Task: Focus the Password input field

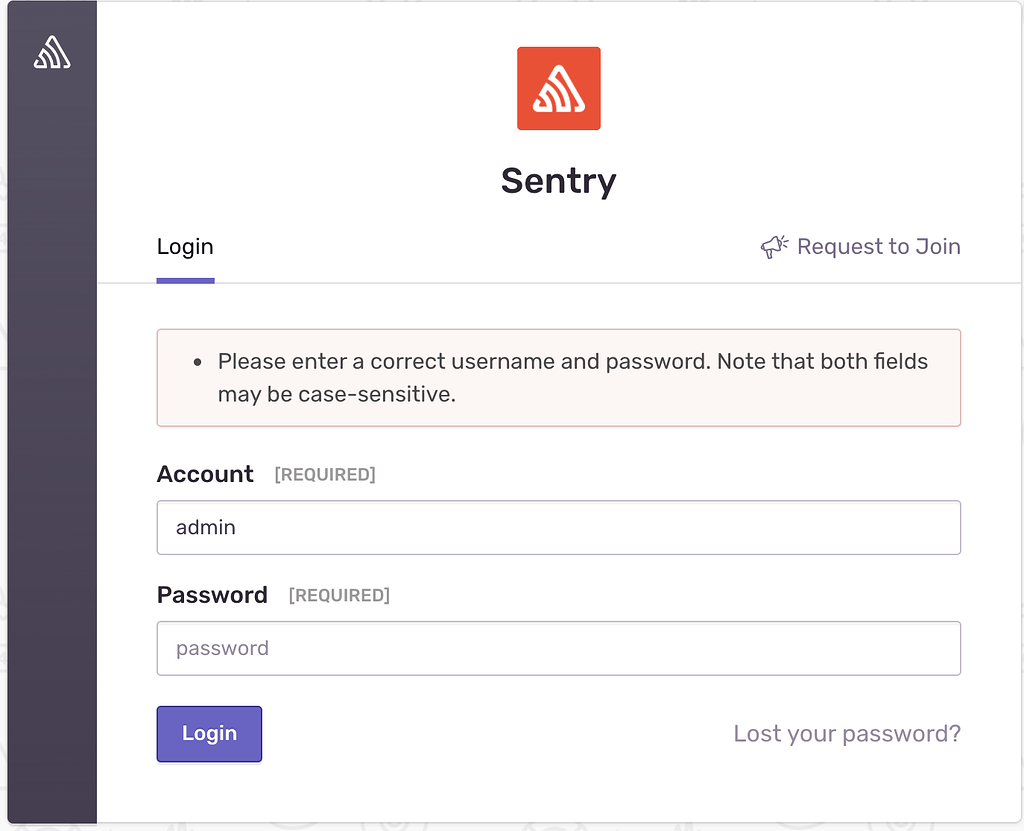Action: click(558, 648)
